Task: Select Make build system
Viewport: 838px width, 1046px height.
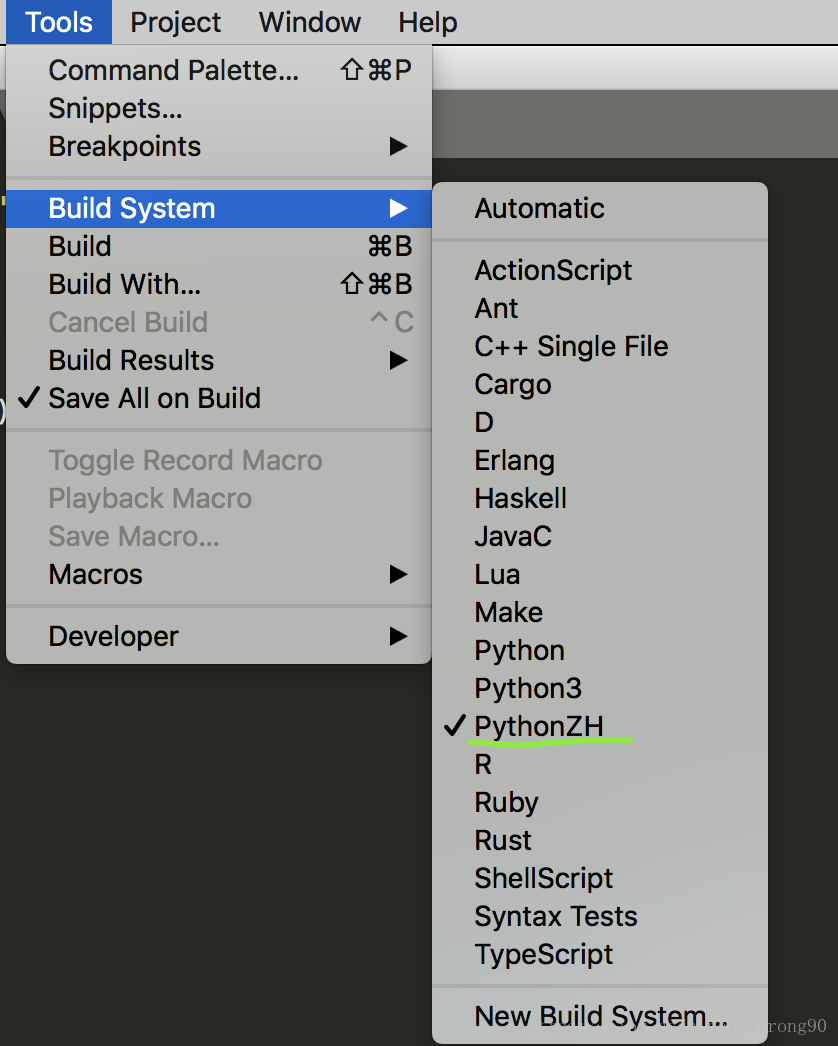Action: coord(600,612)
